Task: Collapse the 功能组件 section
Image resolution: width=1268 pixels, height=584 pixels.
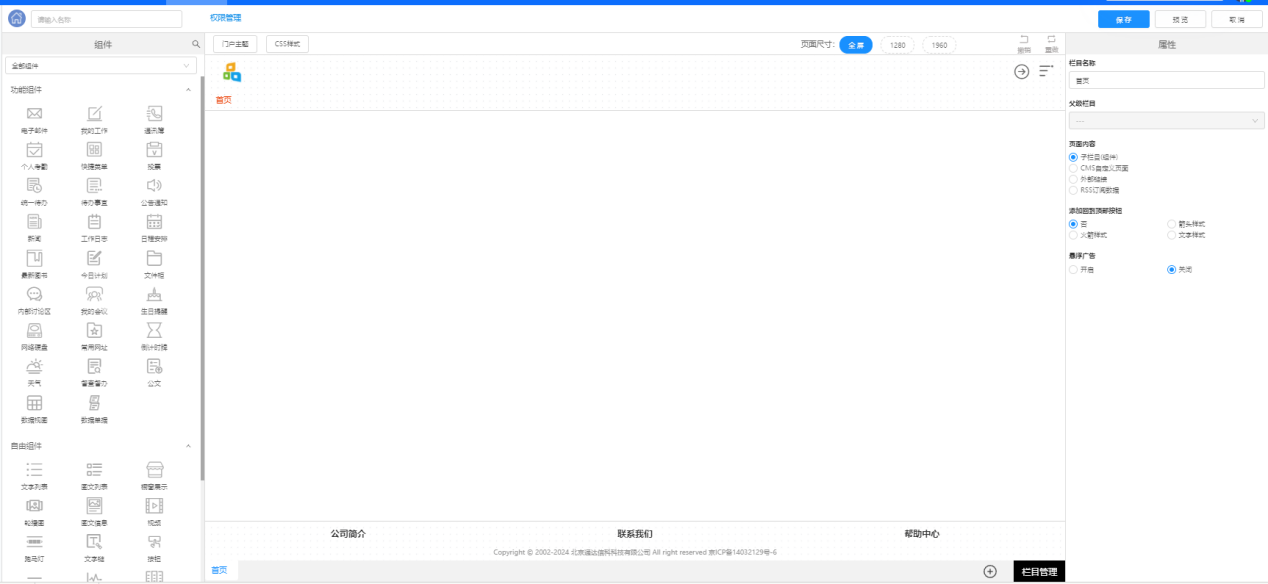Action: click(188, 90)
